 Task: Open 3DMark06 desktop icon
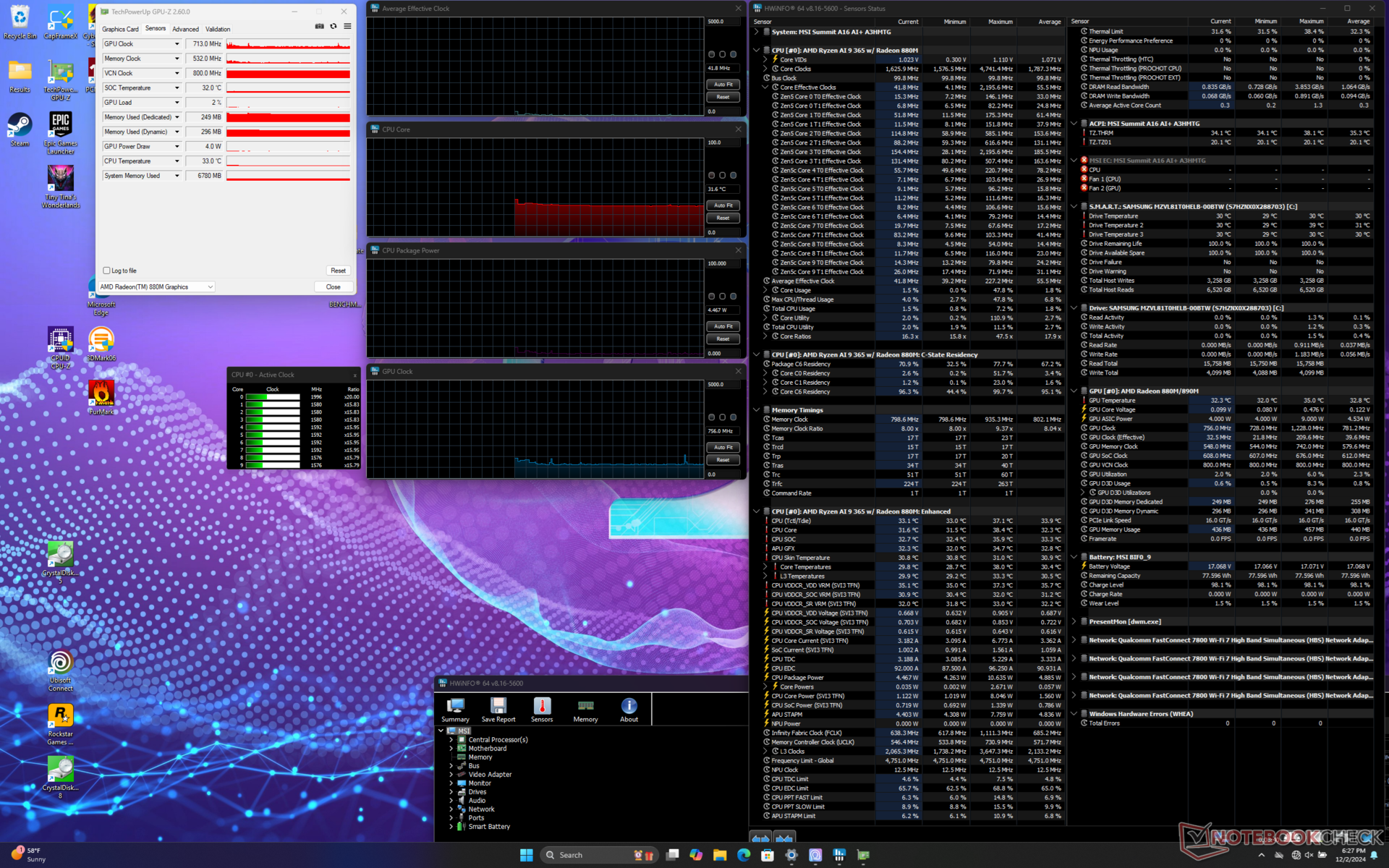click(x=101, y=344)
